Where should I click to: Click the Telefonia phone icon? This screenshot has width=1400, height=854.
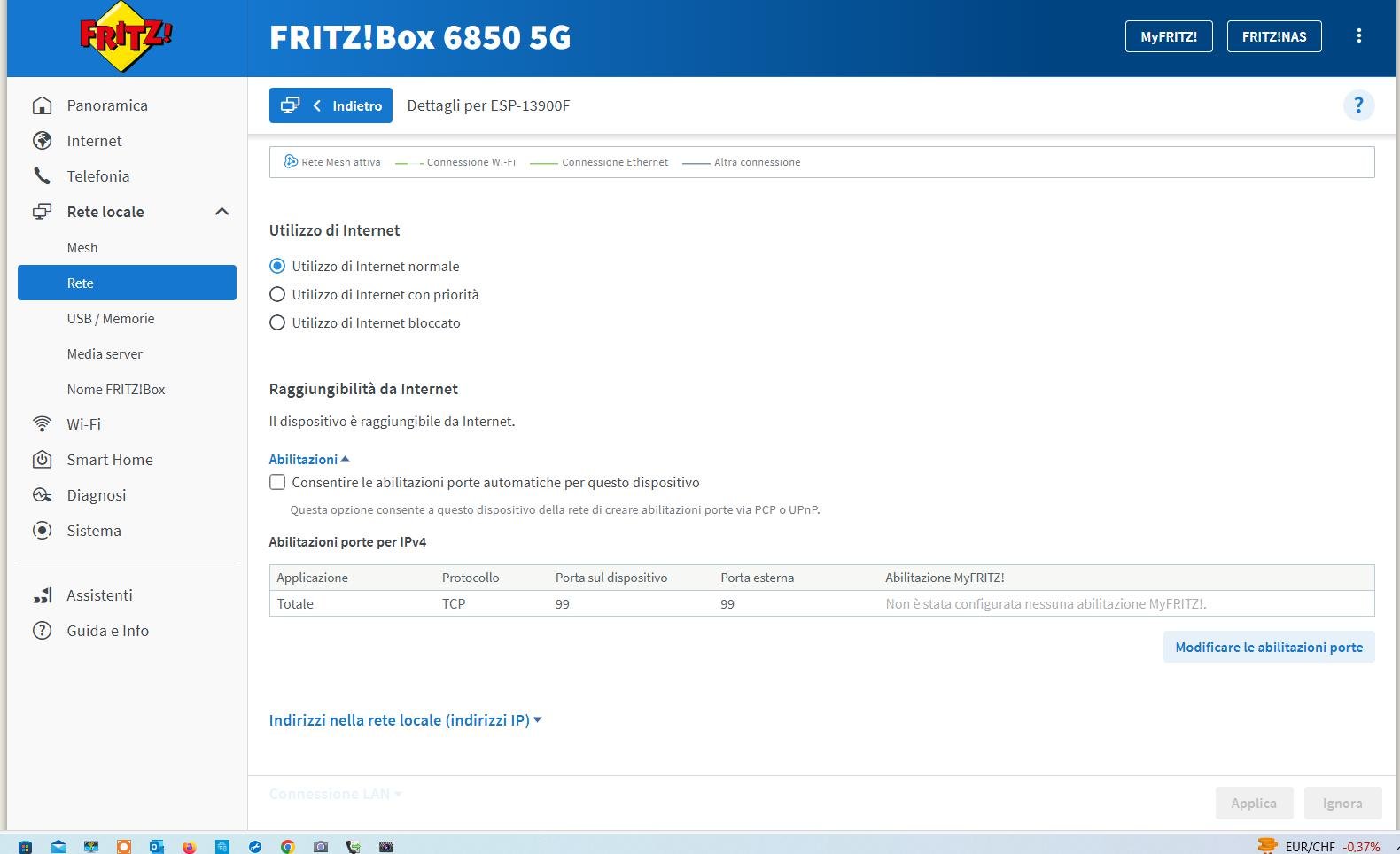coord(42,176)
